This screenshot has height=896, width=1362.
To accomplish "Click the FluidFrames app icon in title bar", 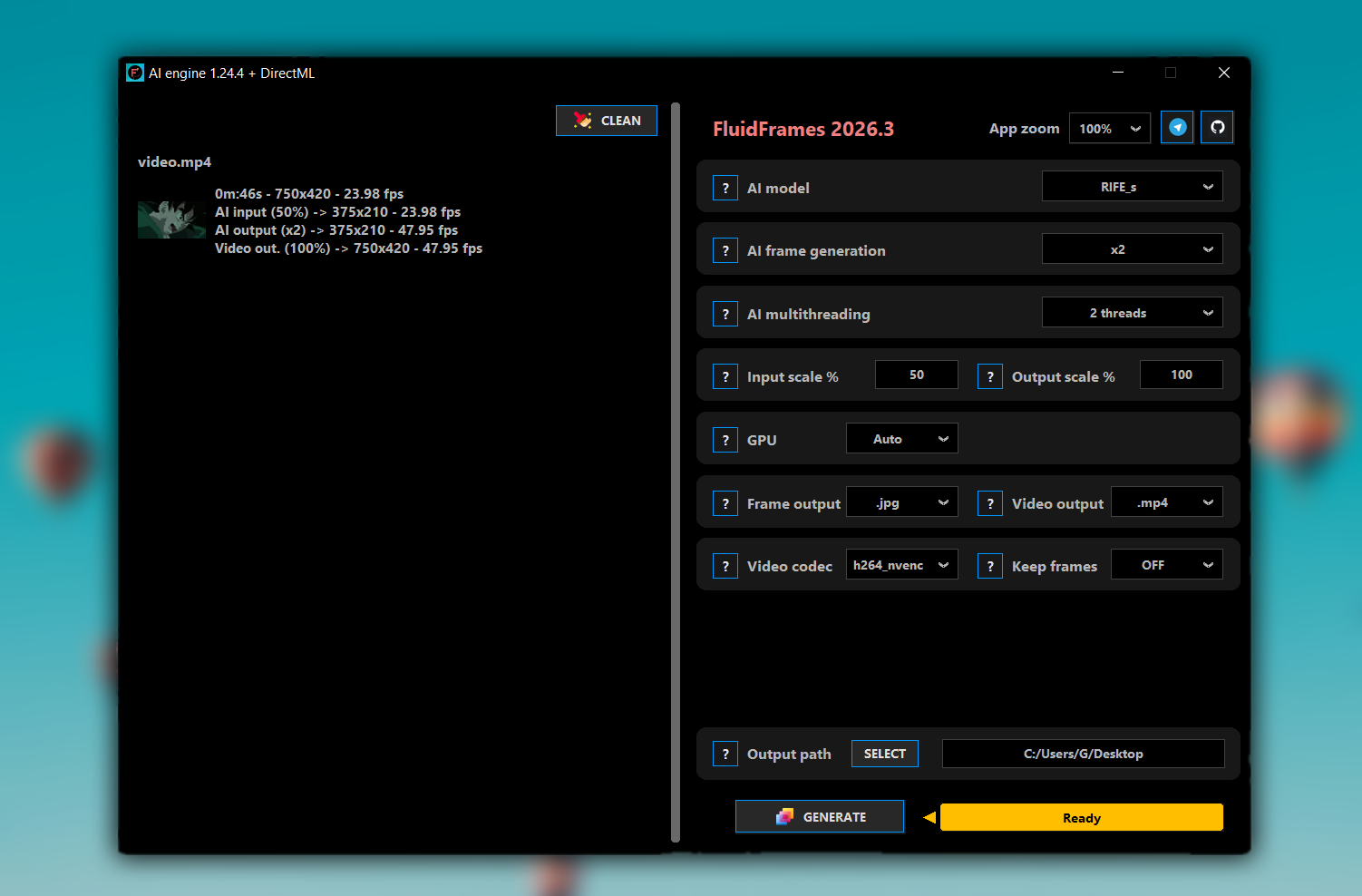I will pos(135,73).
